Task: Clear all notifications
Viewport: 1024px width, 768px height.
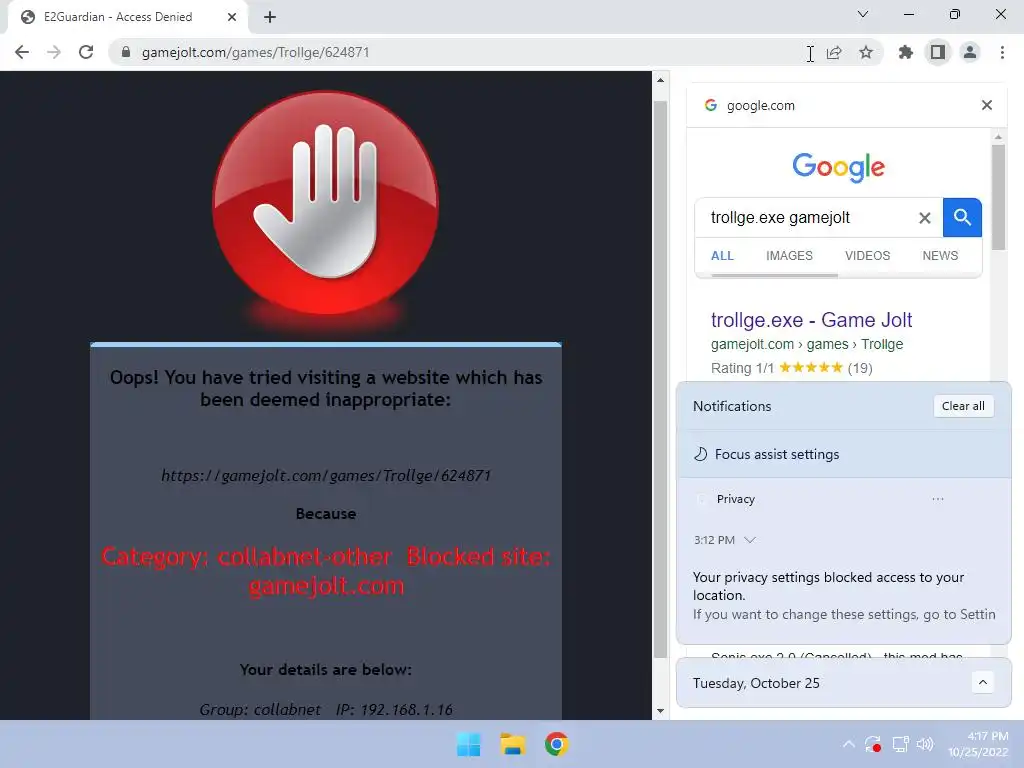Action: tap(963, 406)
